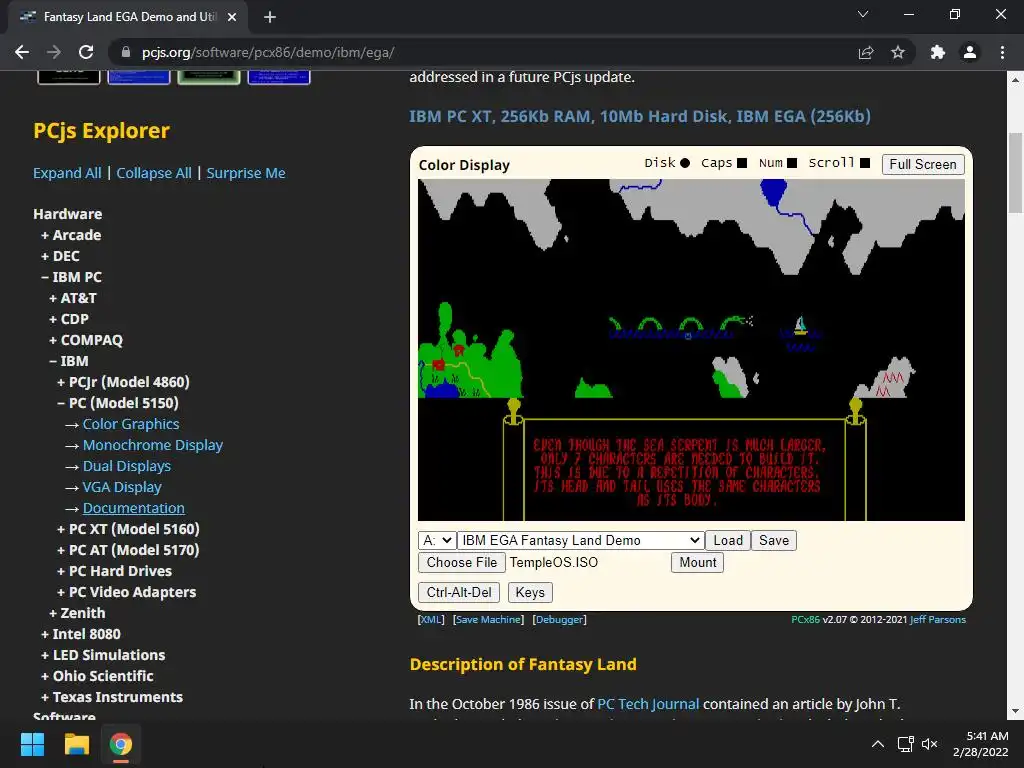Expand the Zenith tree item

point(77,613)
